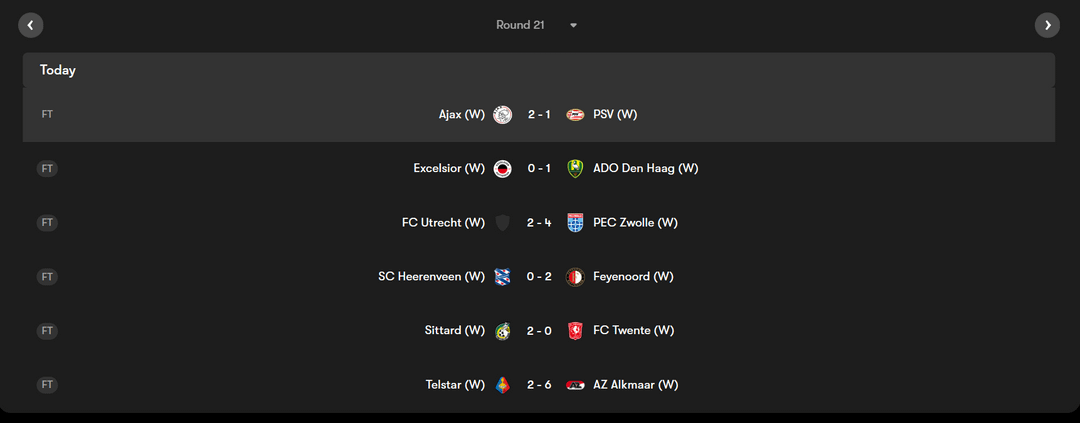This screenshot has width=1080, height=423.
Task: Open the Ajax vs PSV 2 - 1 match
Action: click(x=539, y=114)
